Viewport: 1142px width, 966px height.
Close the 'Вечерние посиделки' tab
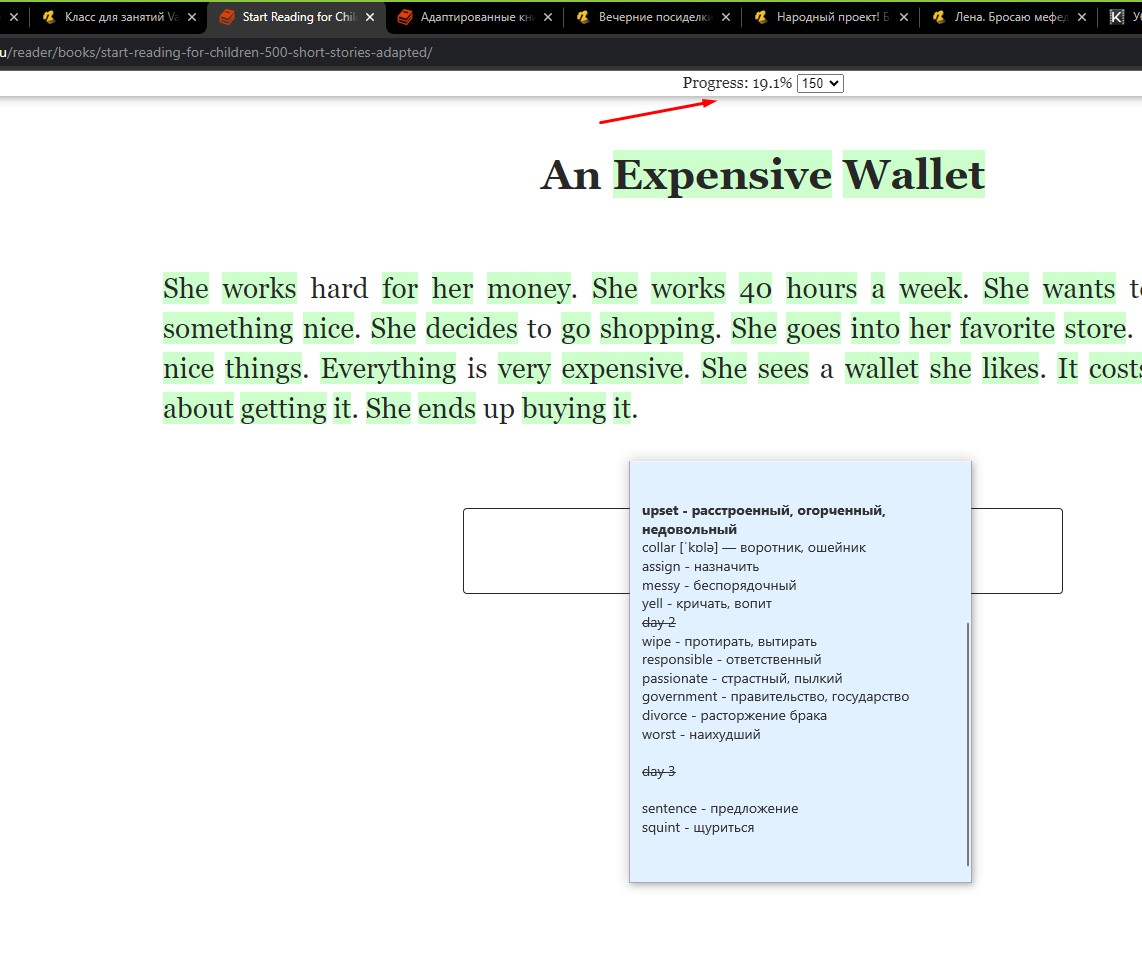(x=725, y=17)
